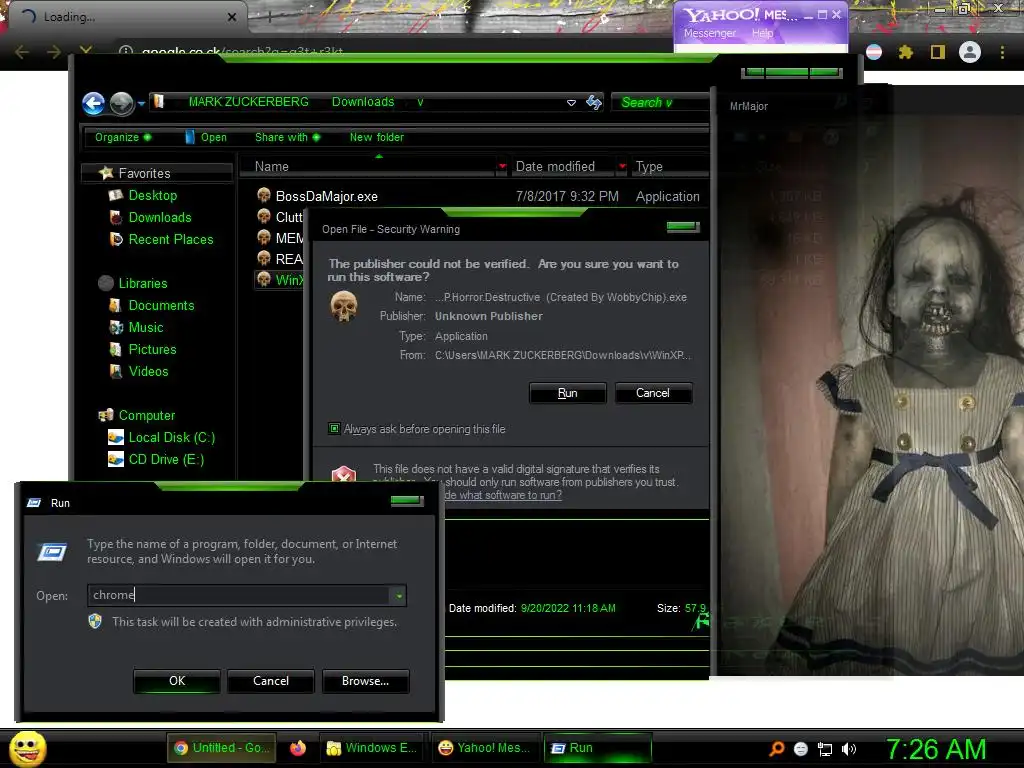Open Recent Places in sidebar

click(x=170, y=240)
